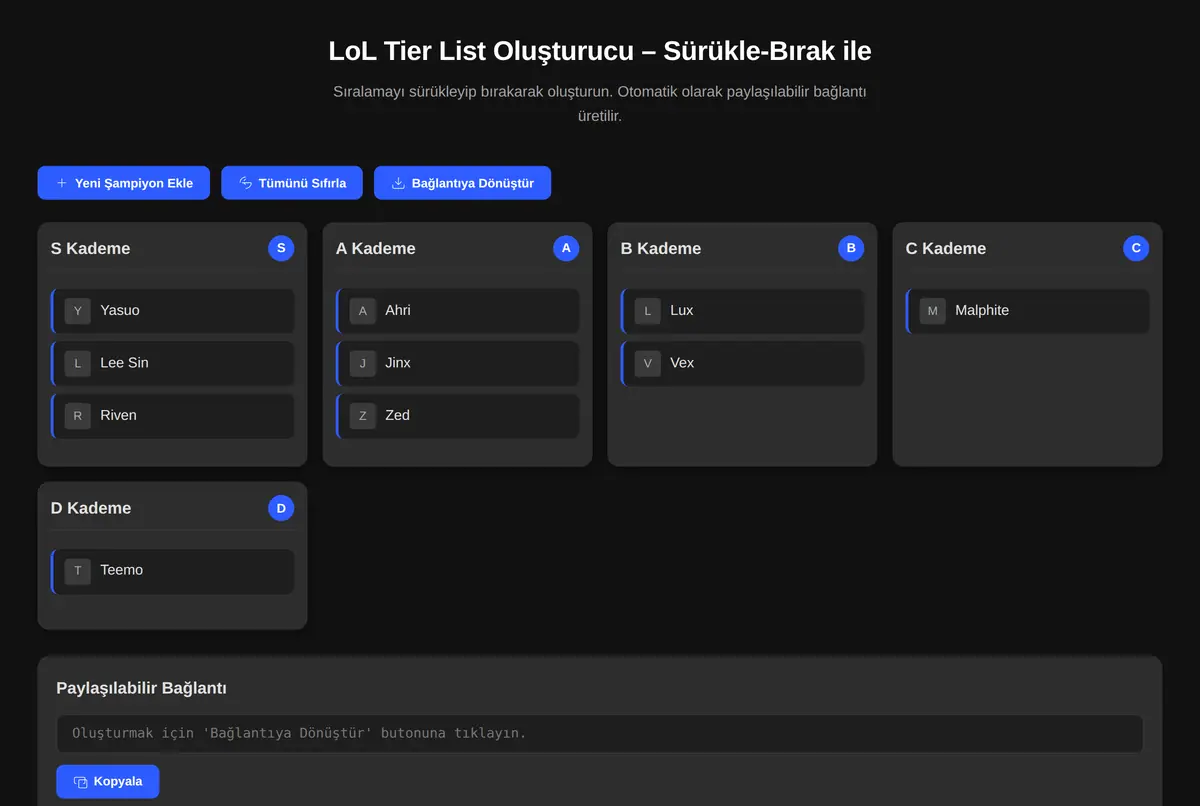Click the download icon on Bağlantıya Dönüştür
This screenshot has width=1200, height=806.
[x=398, y=183]
